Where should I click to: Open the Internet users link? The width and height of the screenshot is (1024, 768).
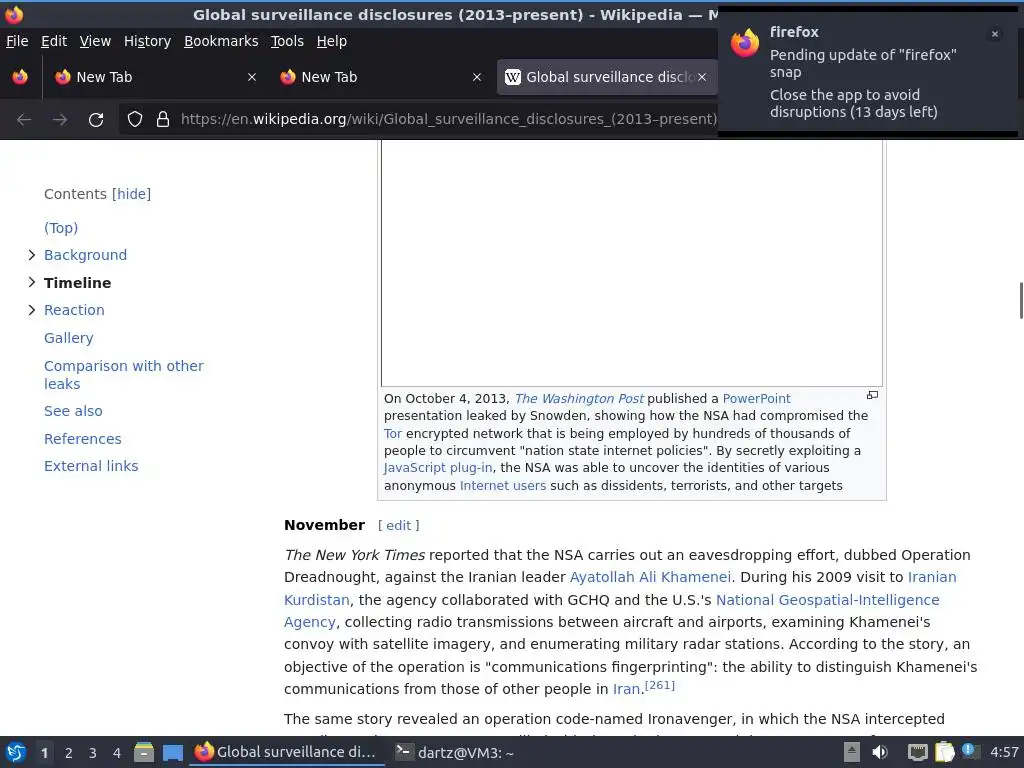click(x=503, y=486)
